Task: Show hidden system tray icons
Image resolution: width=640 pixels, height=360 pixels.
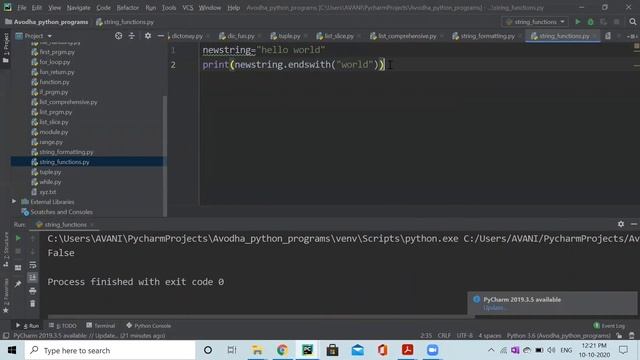Action: pos(491,350)
